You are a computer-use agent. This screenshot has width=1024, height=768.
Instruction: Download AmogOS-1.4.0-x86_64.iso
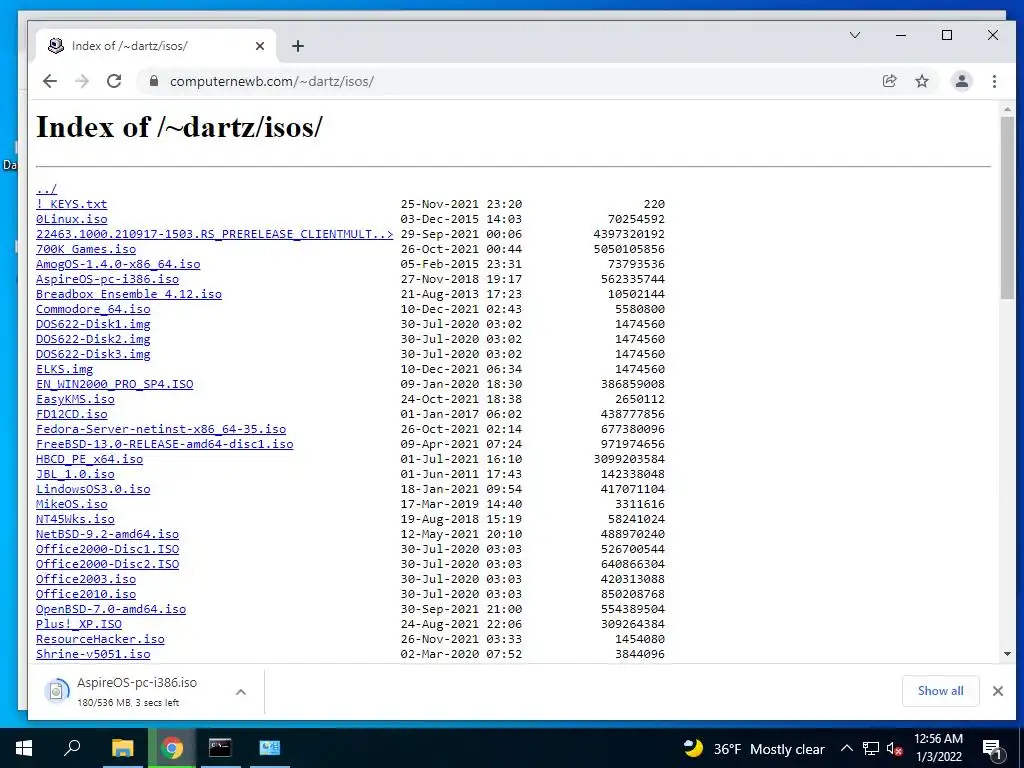[118, 264]
